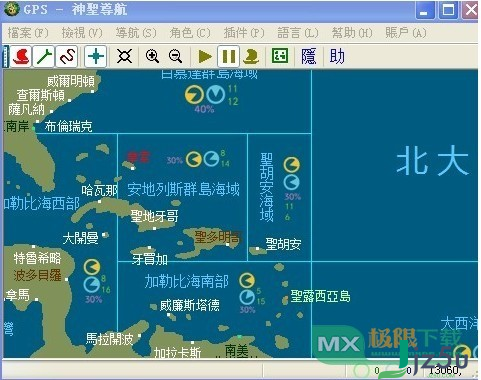Image resolution: width=481 pixels, height=380 pixels.
Task: Expand the 插件(P) plugins menu
Action: [x=244, y=33]
